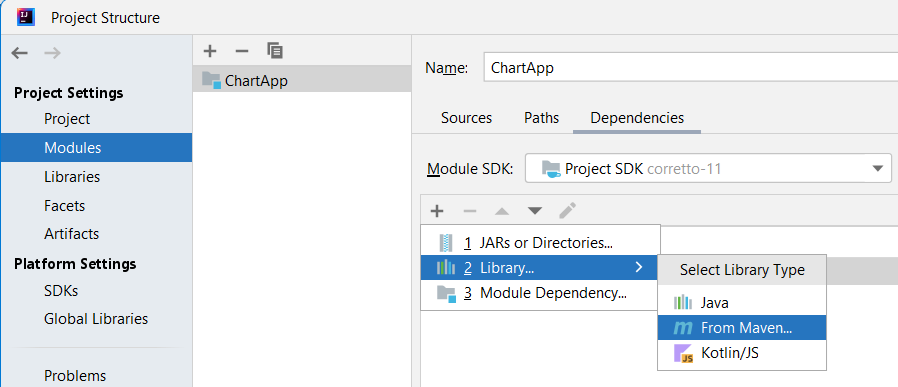Add a new module with plus icon

210,51
